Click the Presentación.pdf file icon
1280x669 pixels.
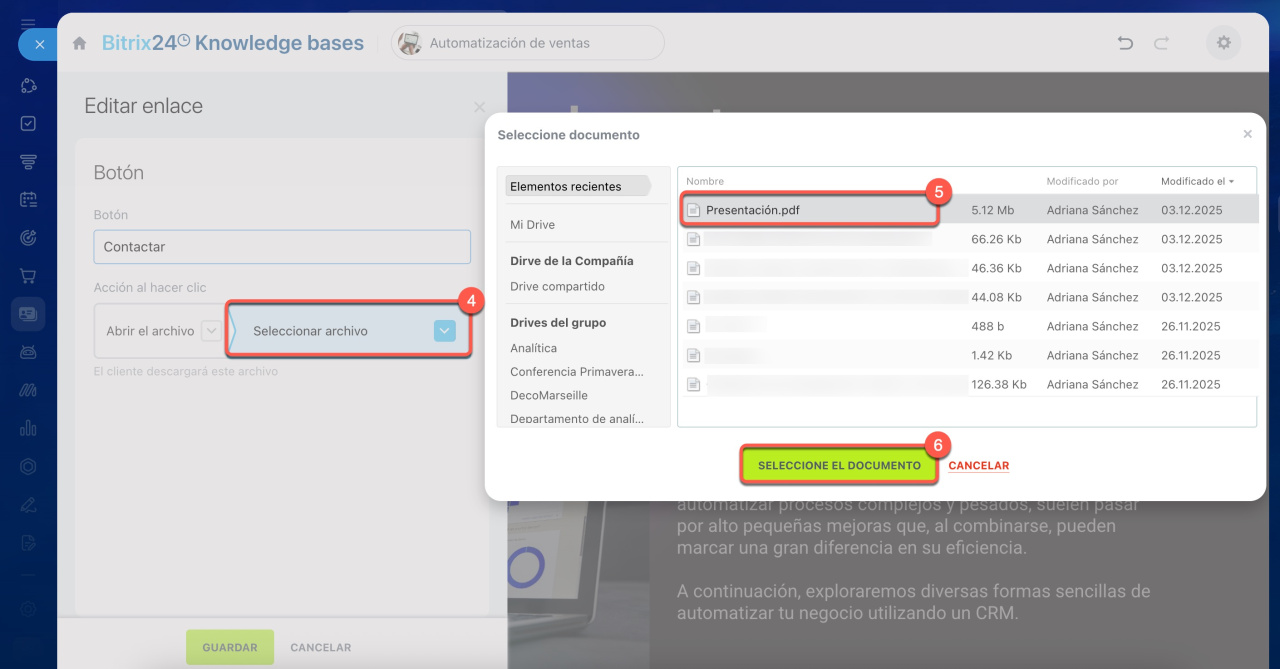[694, 210]
